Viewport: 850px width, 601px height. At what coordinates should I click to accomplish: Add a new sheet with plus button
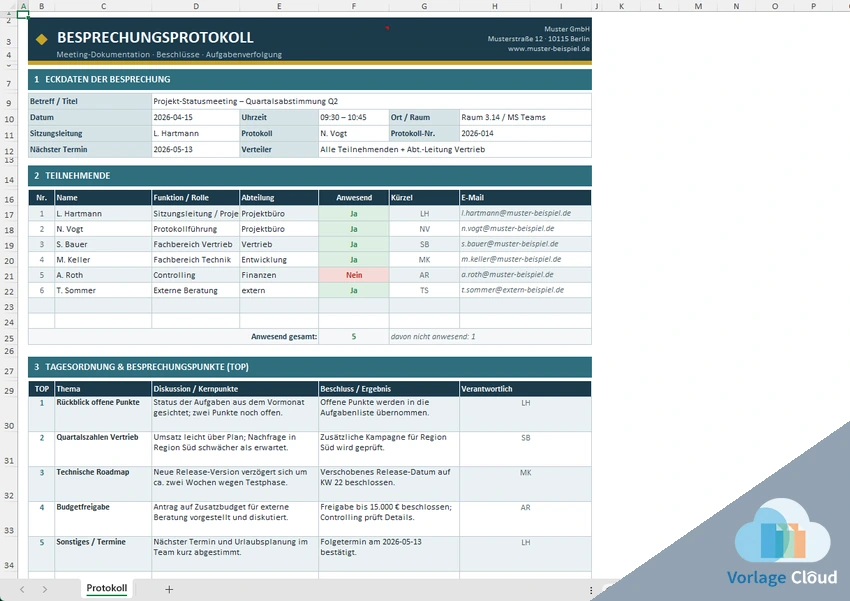tap(169, 589)
